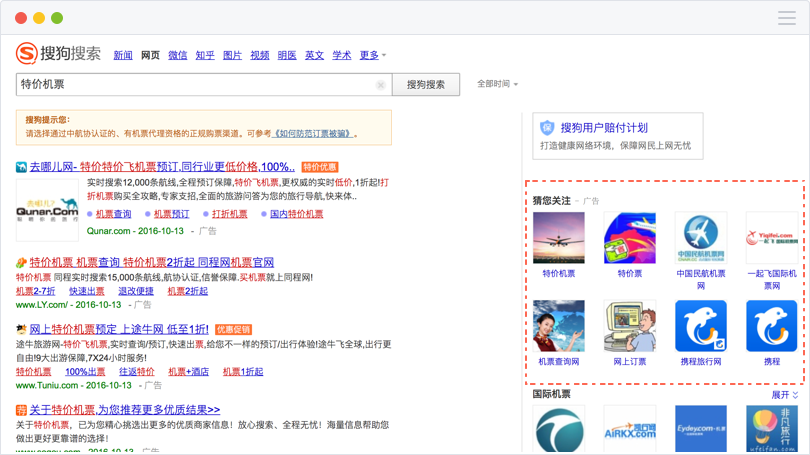Open the 网上特价机票预定 上途牛网 result

(119, 328)
